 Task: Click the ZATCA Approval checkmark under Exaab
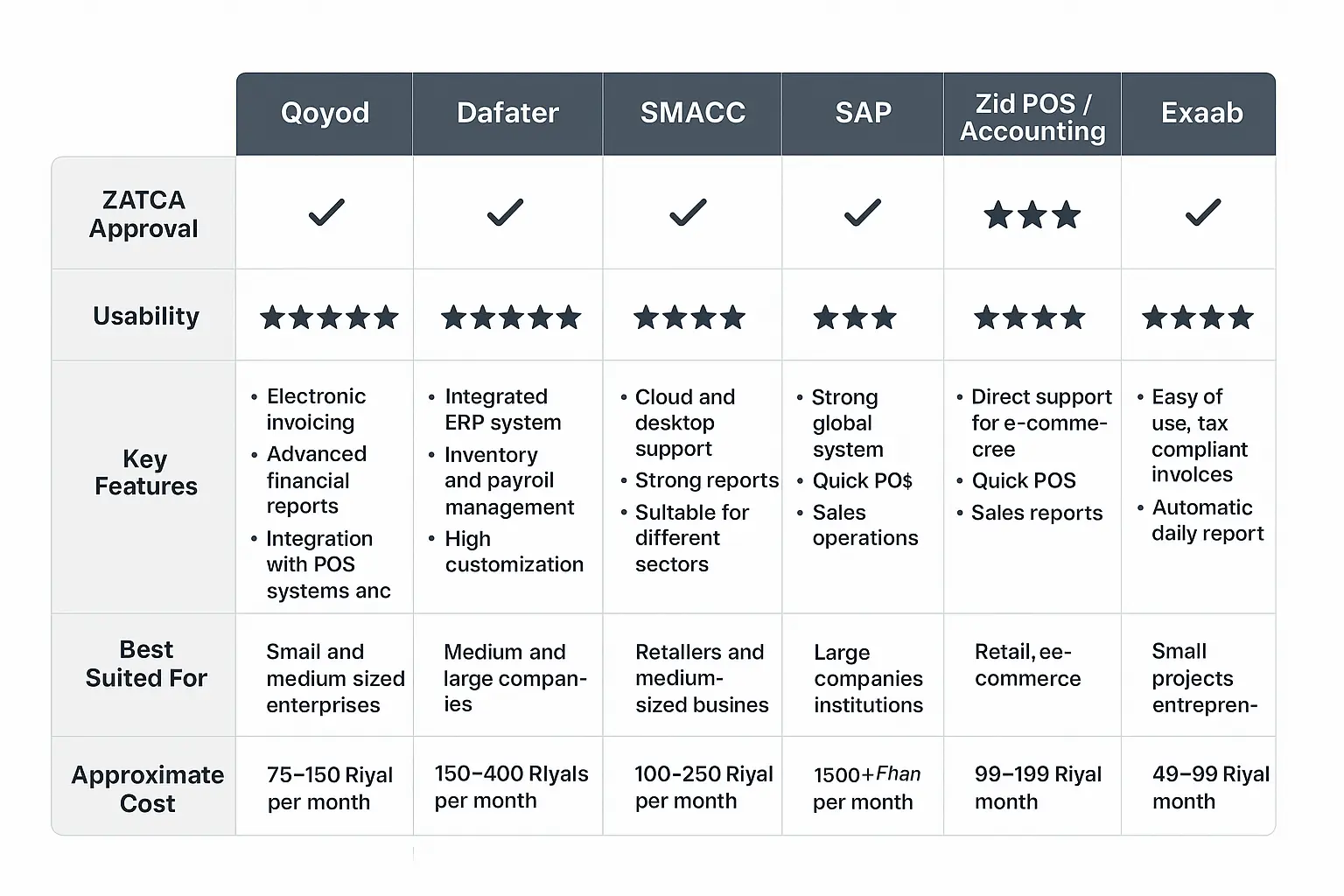[x=1203, y=213]
